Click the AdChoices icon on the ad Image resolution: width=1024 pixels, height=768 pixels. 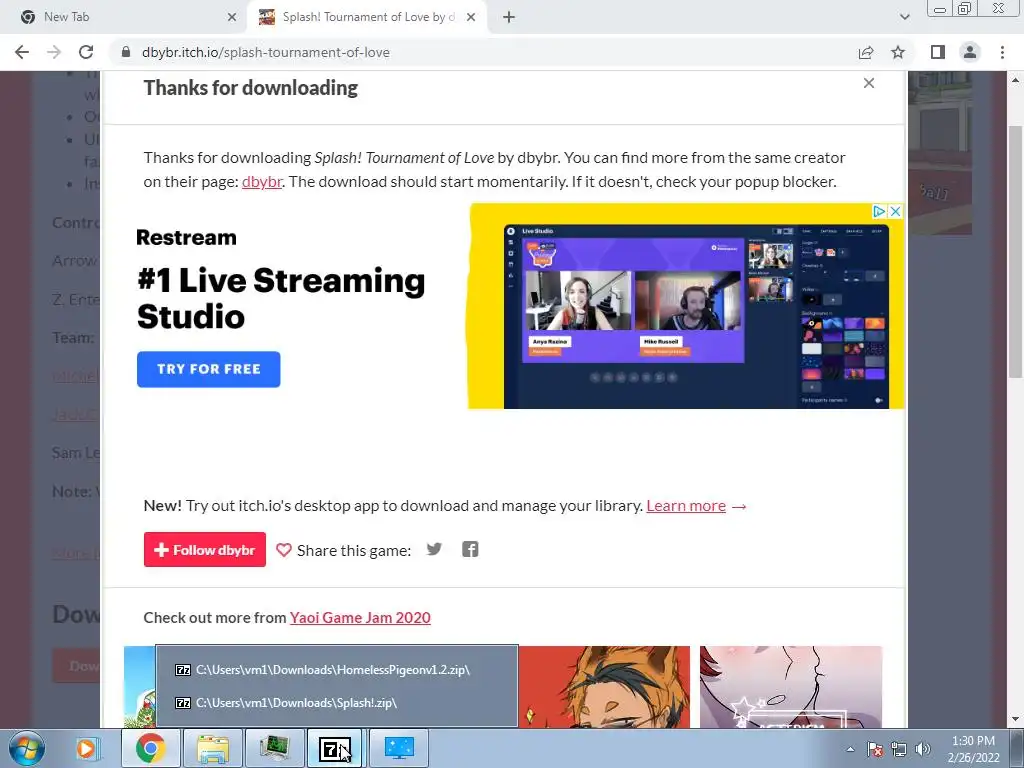(x=880, y=211)
